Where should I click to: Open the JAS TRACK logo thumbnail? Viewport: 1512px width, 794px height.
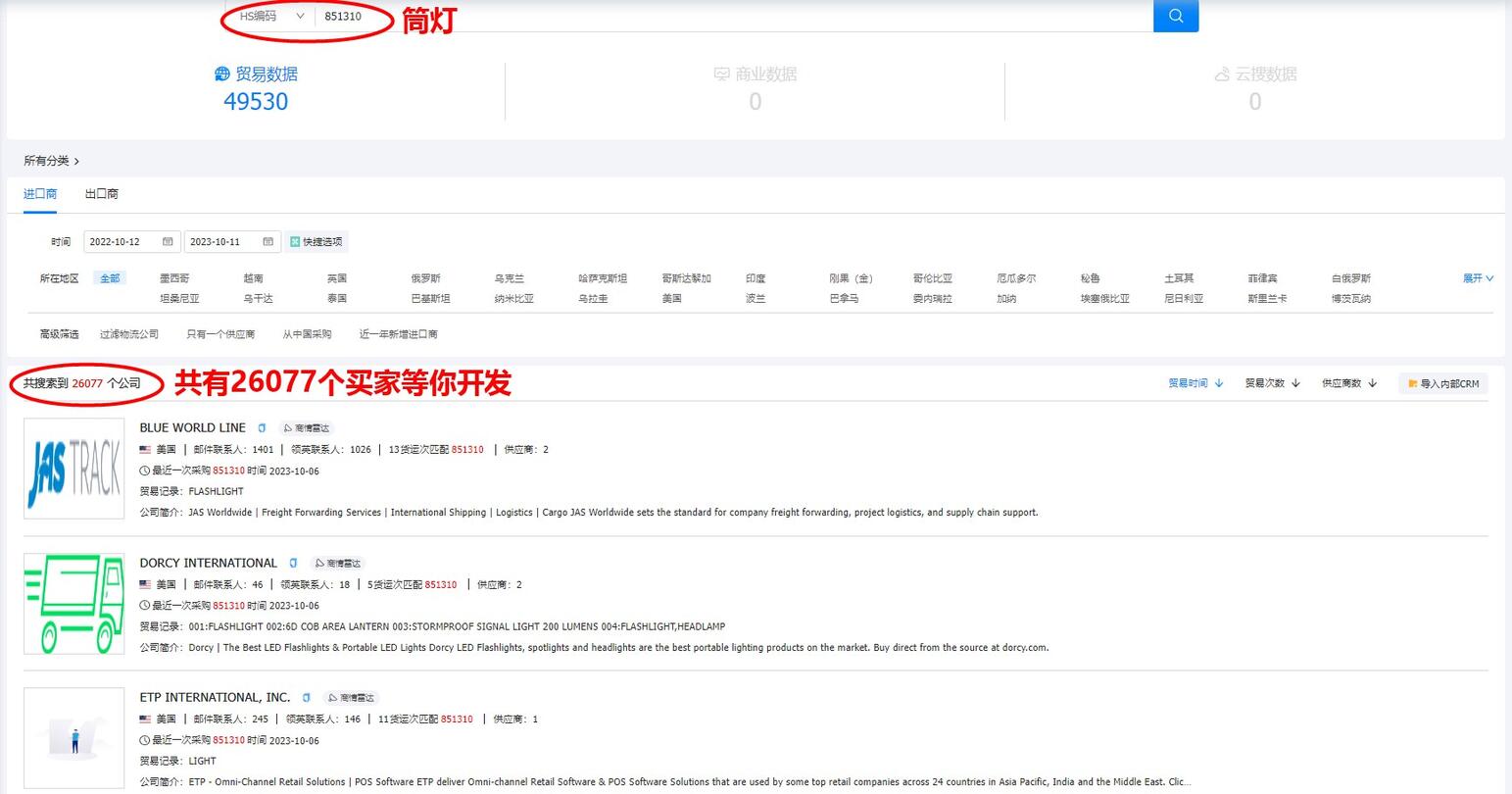[x=74, y=469]
